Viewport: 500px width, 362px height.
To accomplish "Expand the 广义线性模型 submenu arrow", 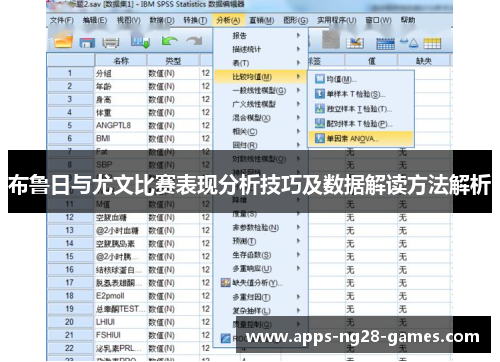I will (x=298, y=104).
